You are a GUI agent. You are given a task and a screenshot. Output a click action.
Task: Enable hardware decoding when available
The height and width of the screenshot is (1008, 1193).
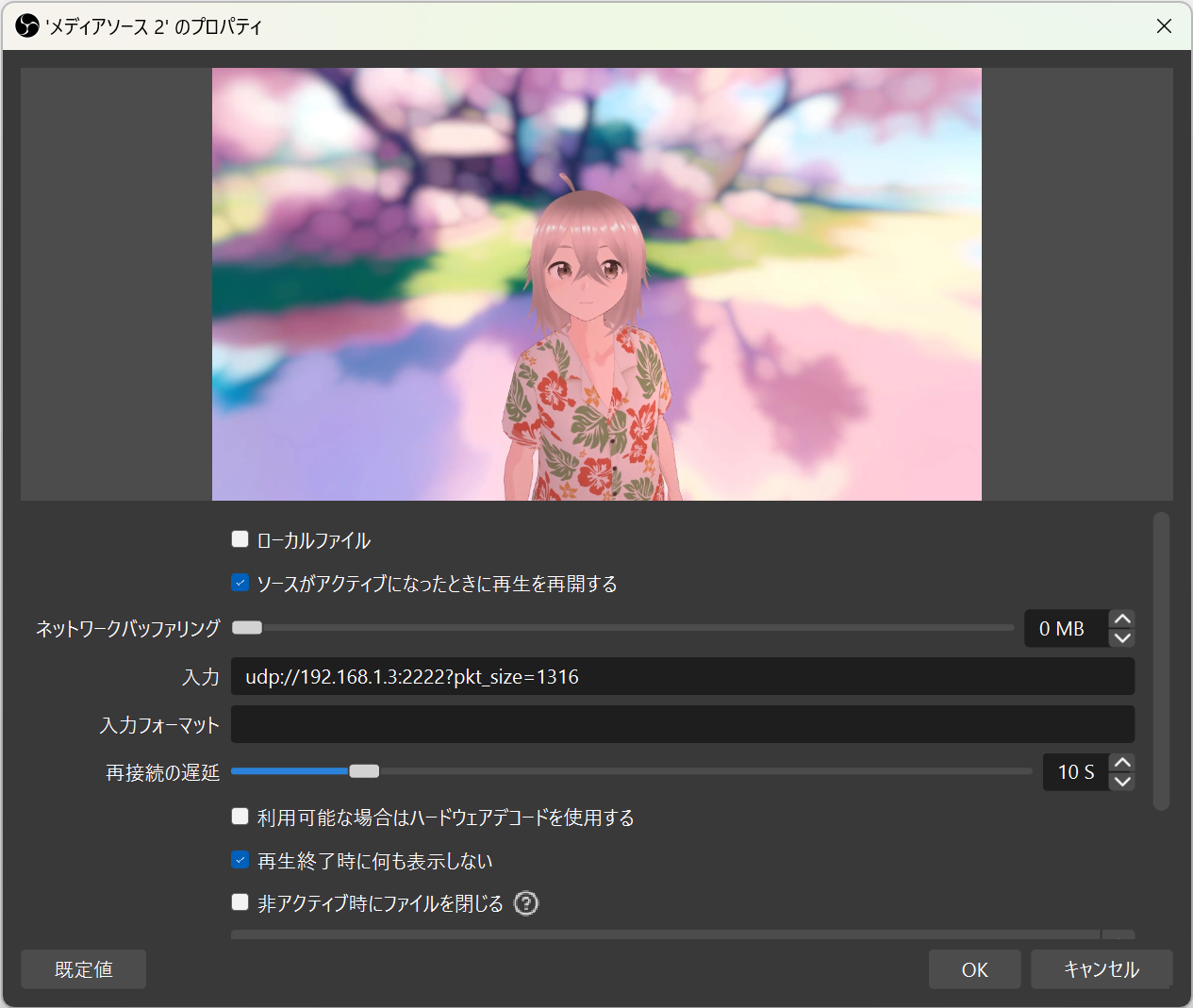(240, 816)
